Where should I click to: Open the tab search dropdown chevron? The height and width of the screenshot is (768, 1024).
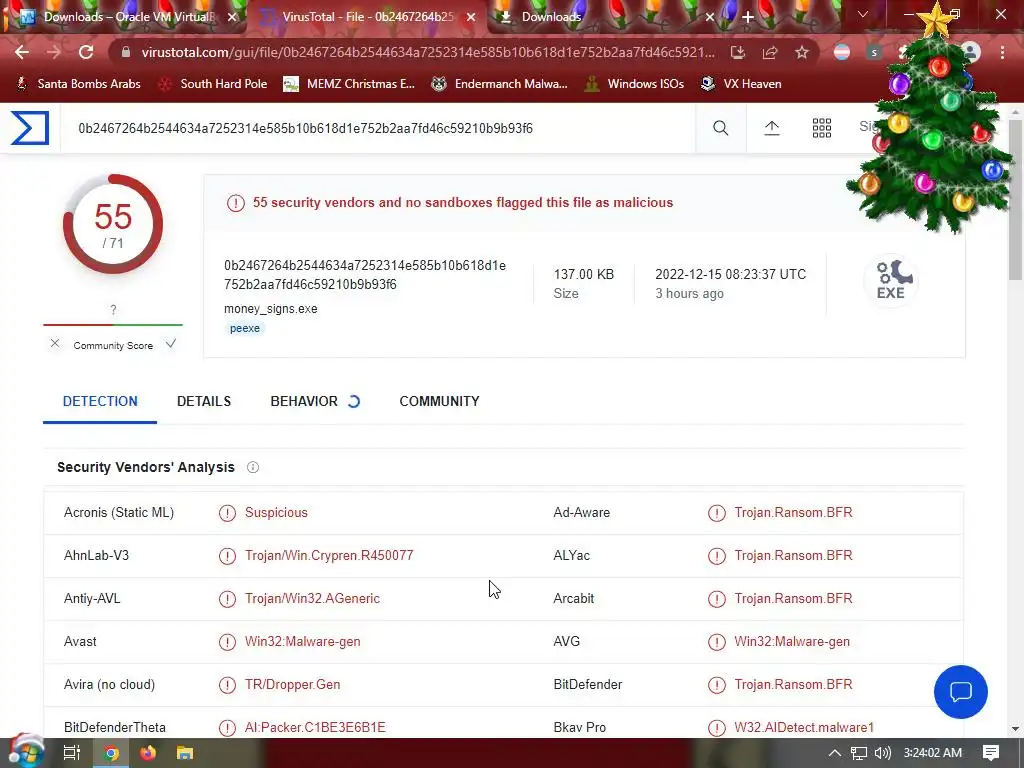point(863,14)
